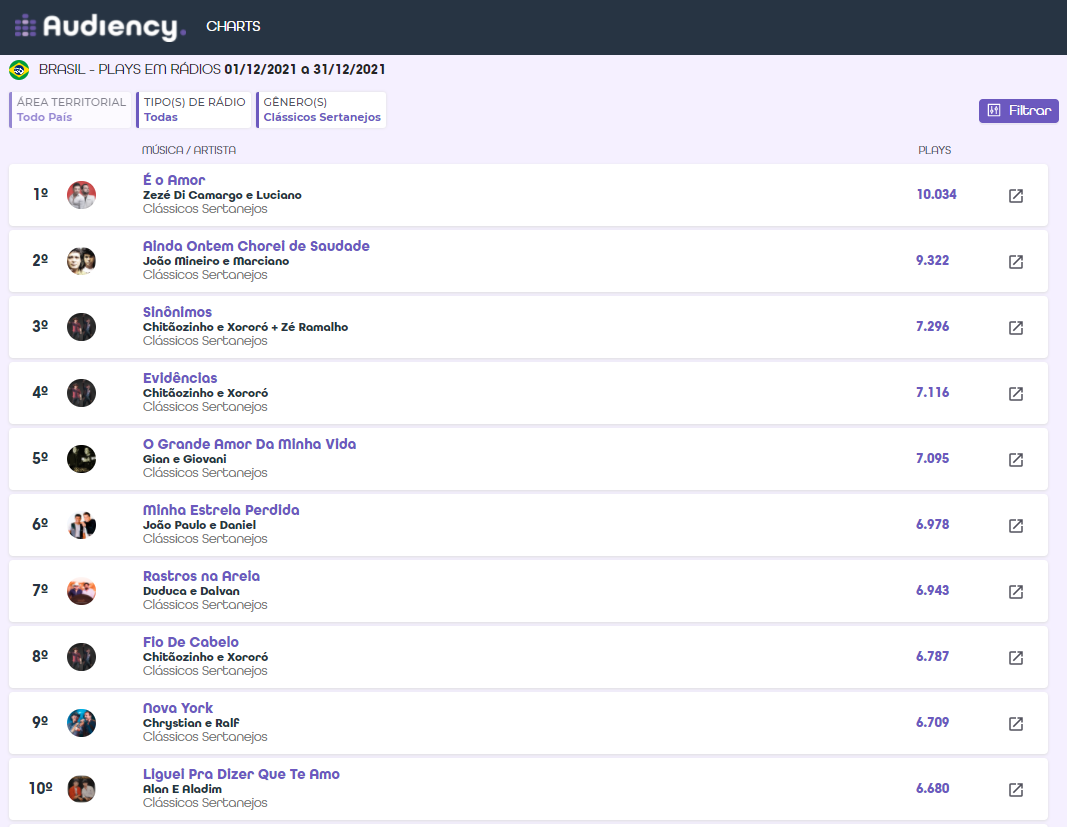Click plays count 6.680
Viewport: 1067px width, 827px height.
932,789
